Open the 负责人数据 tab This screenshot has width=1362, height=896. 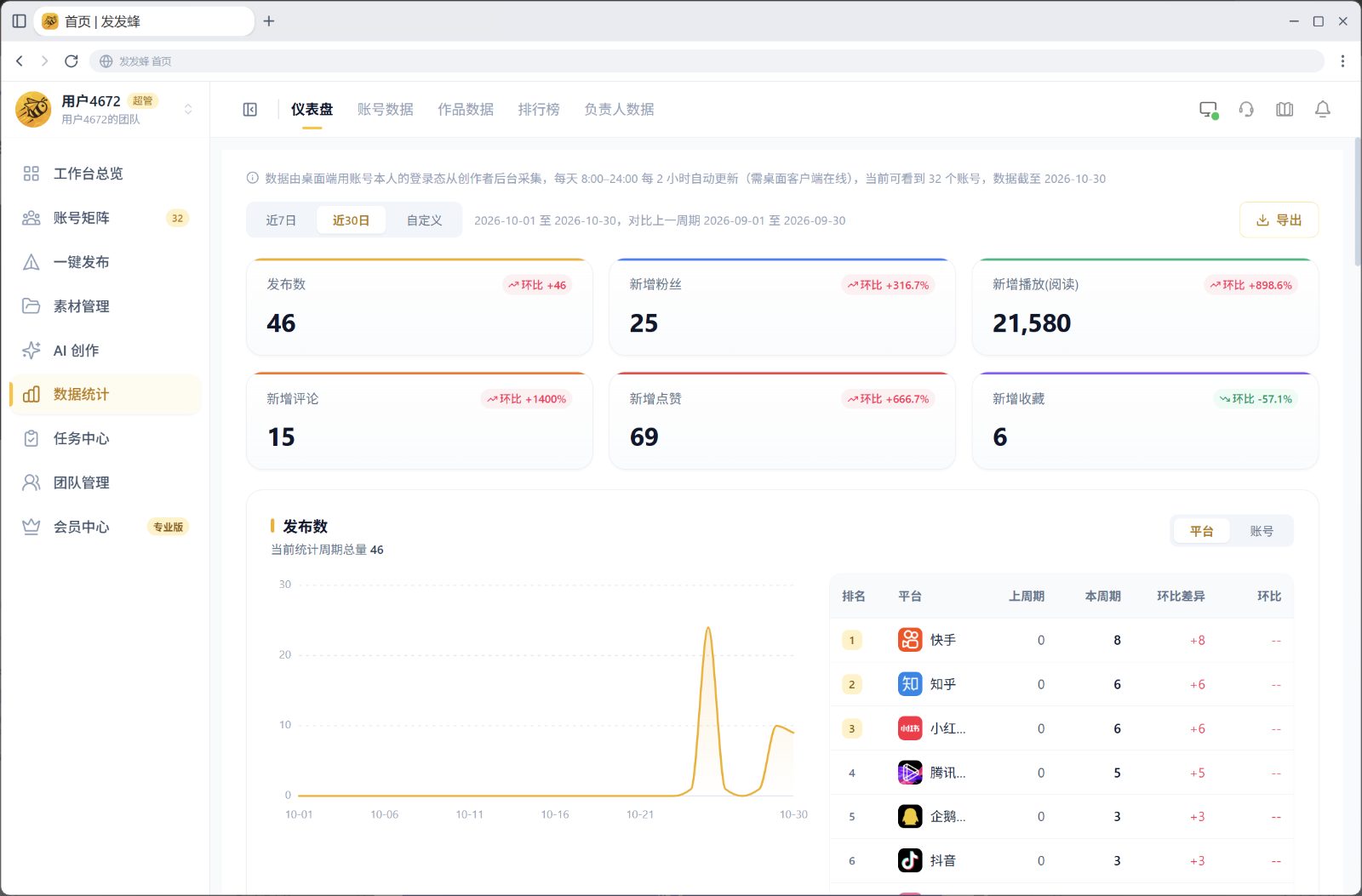(x=619, y=110)
